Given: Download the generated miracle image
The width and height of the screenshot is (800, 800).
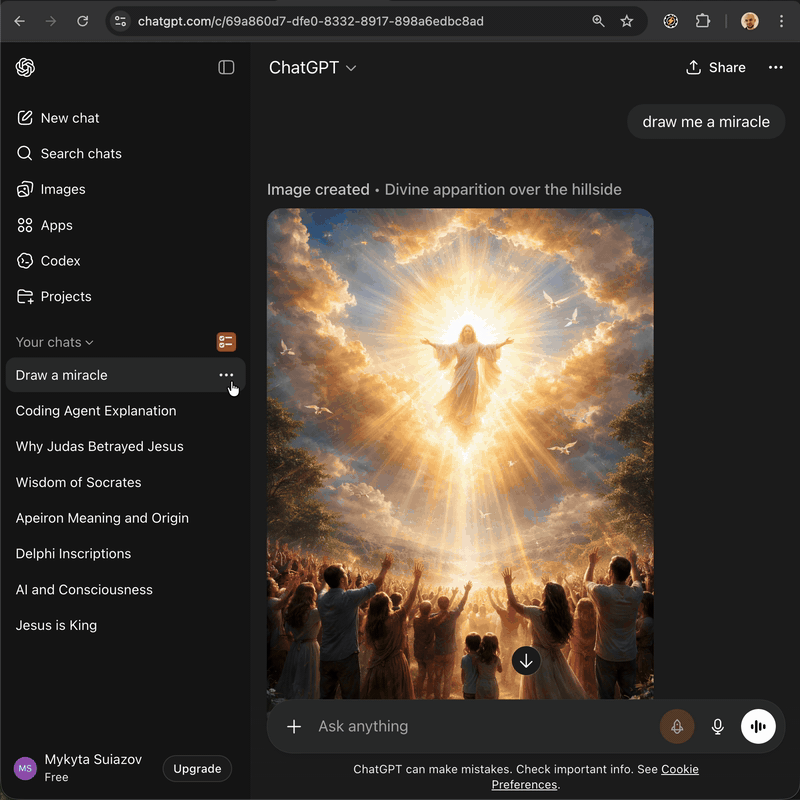Looking at the screenshot, I should (526, 660).
